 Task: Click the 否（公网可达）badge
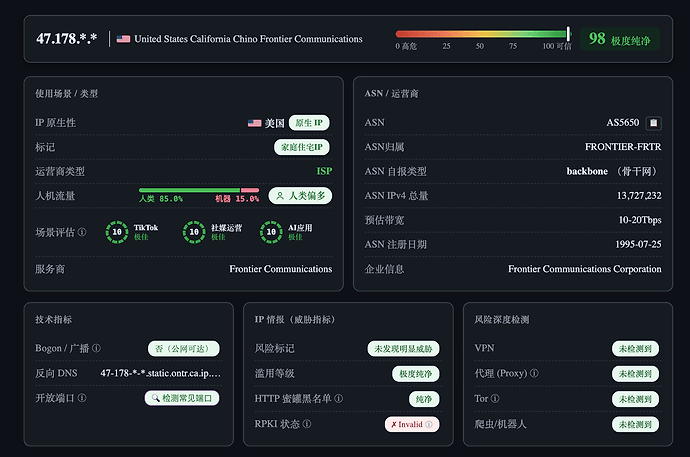(x=184, y=349)
